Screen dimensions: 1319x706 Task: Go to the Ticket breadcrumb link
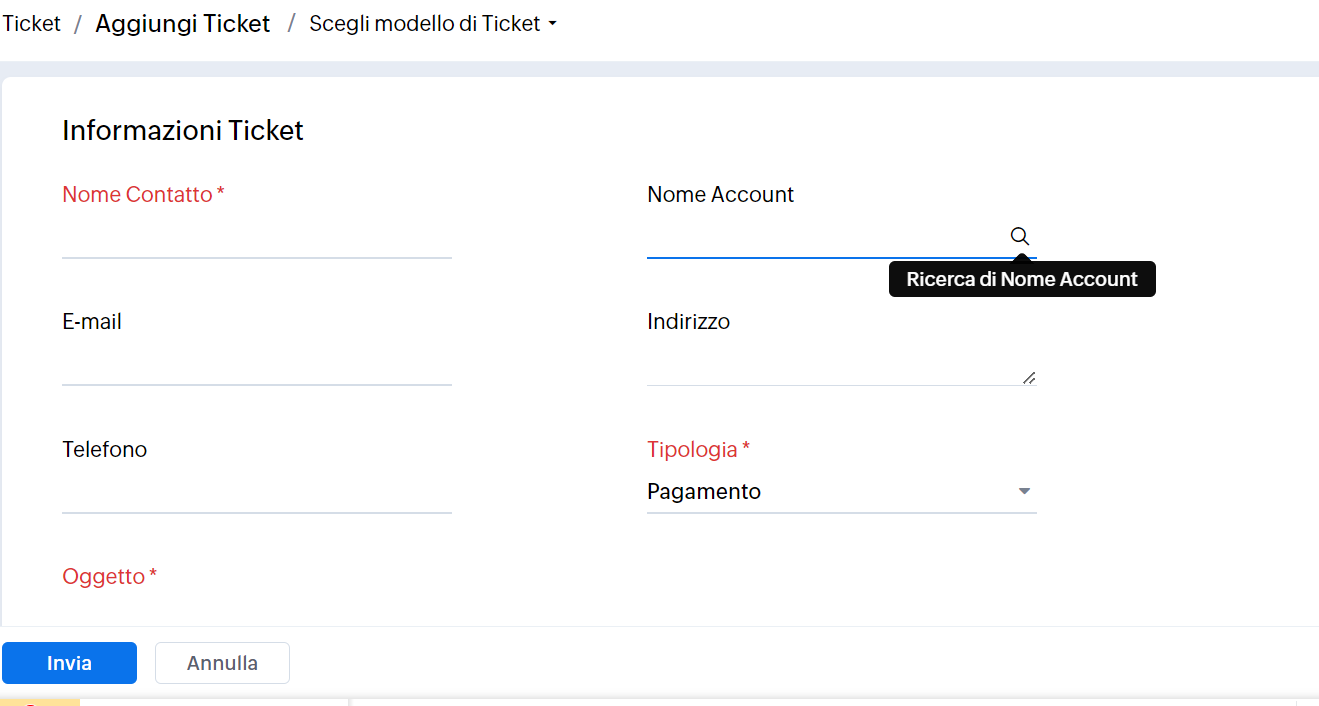(32, 24)
